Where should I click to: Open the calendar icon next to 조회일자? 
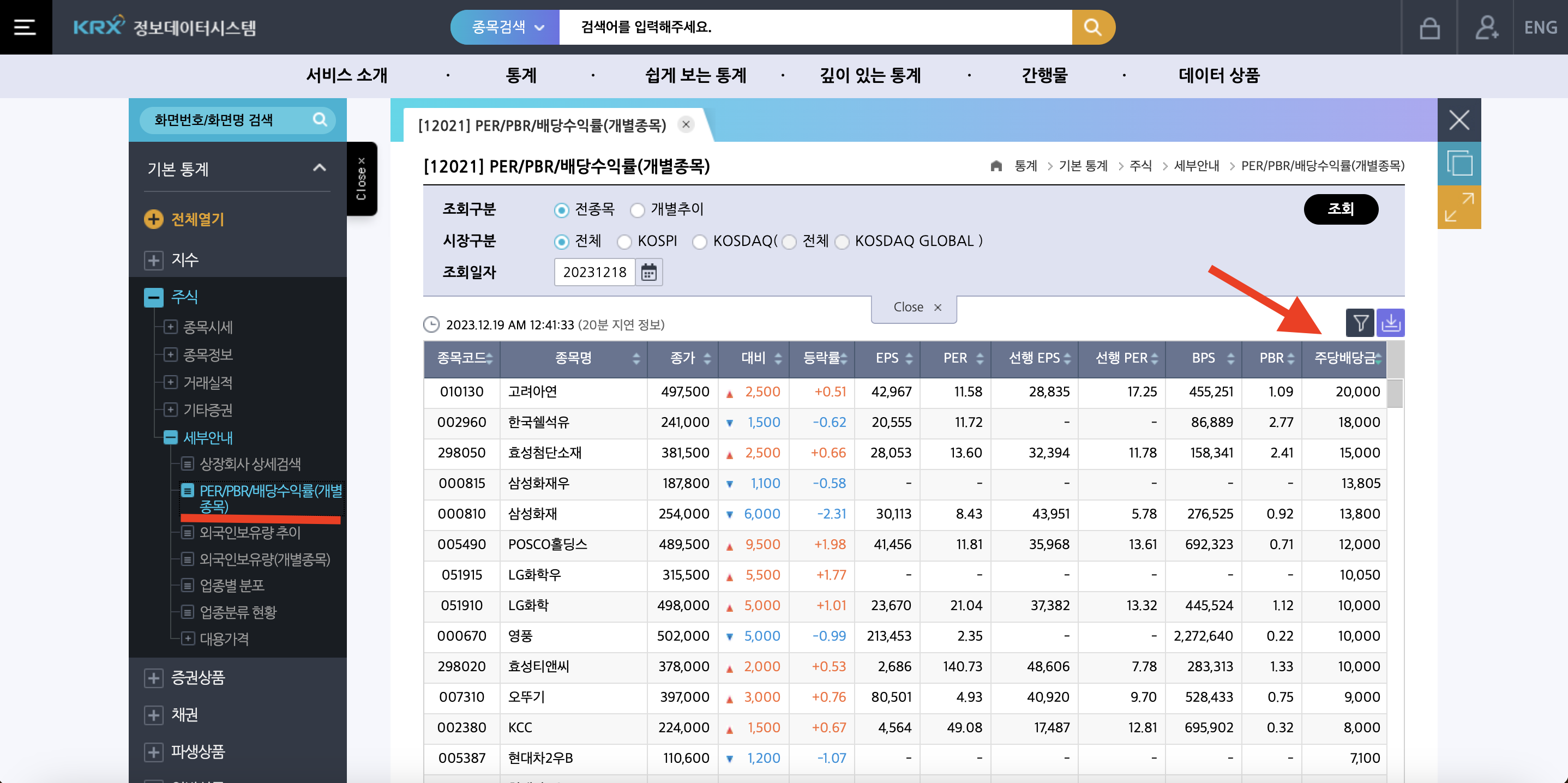point(648,272)
